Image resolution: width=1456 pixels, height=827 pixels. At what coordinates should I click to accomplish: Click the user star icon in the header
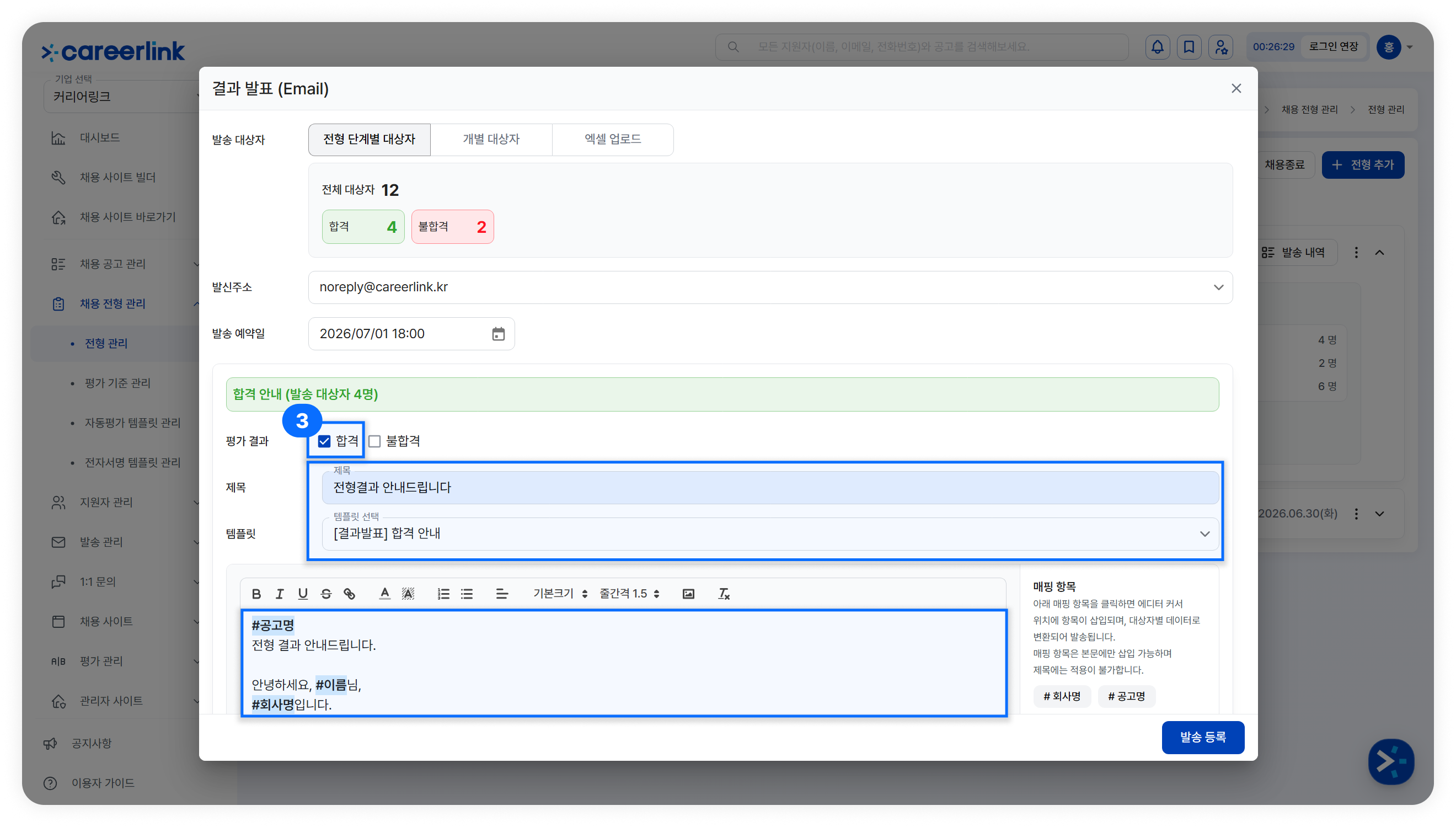(x=1221, y=46)
